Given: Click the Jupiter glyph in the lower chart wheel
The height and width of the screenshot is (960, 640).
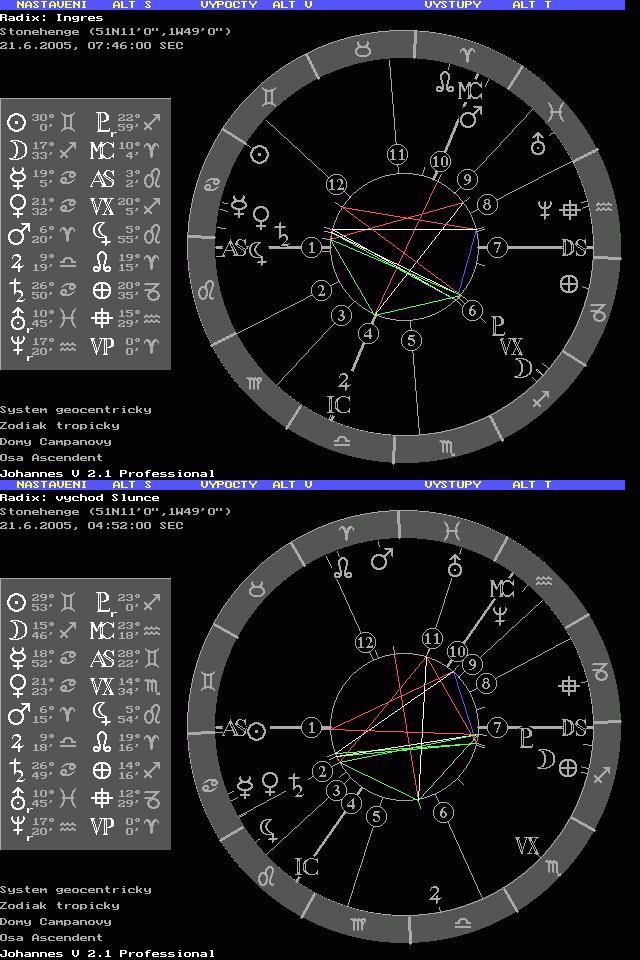Looking at the screenshot, I should tap(435, 893).
